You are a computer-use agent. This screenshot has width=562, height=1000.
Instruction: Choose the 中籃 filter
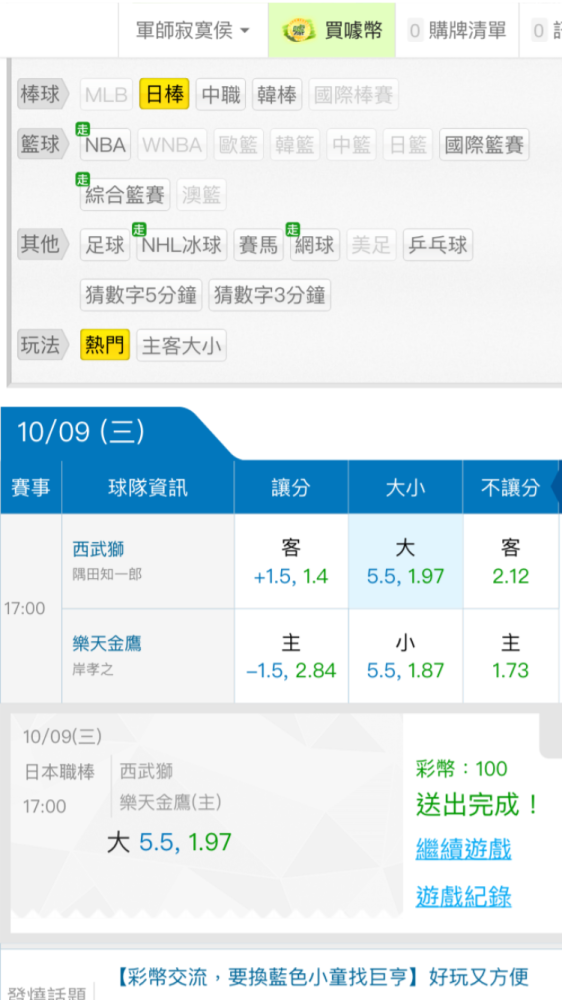351,145
